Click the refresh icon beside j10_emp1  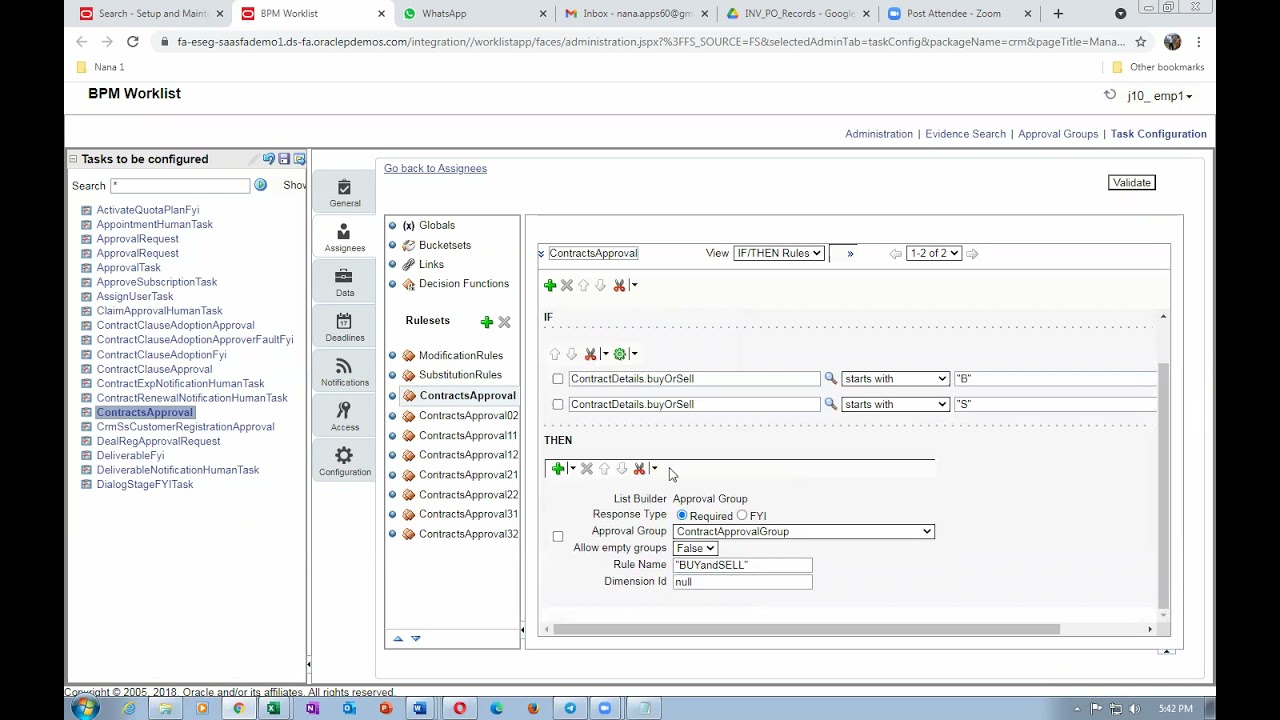(x=1110, y=95)
